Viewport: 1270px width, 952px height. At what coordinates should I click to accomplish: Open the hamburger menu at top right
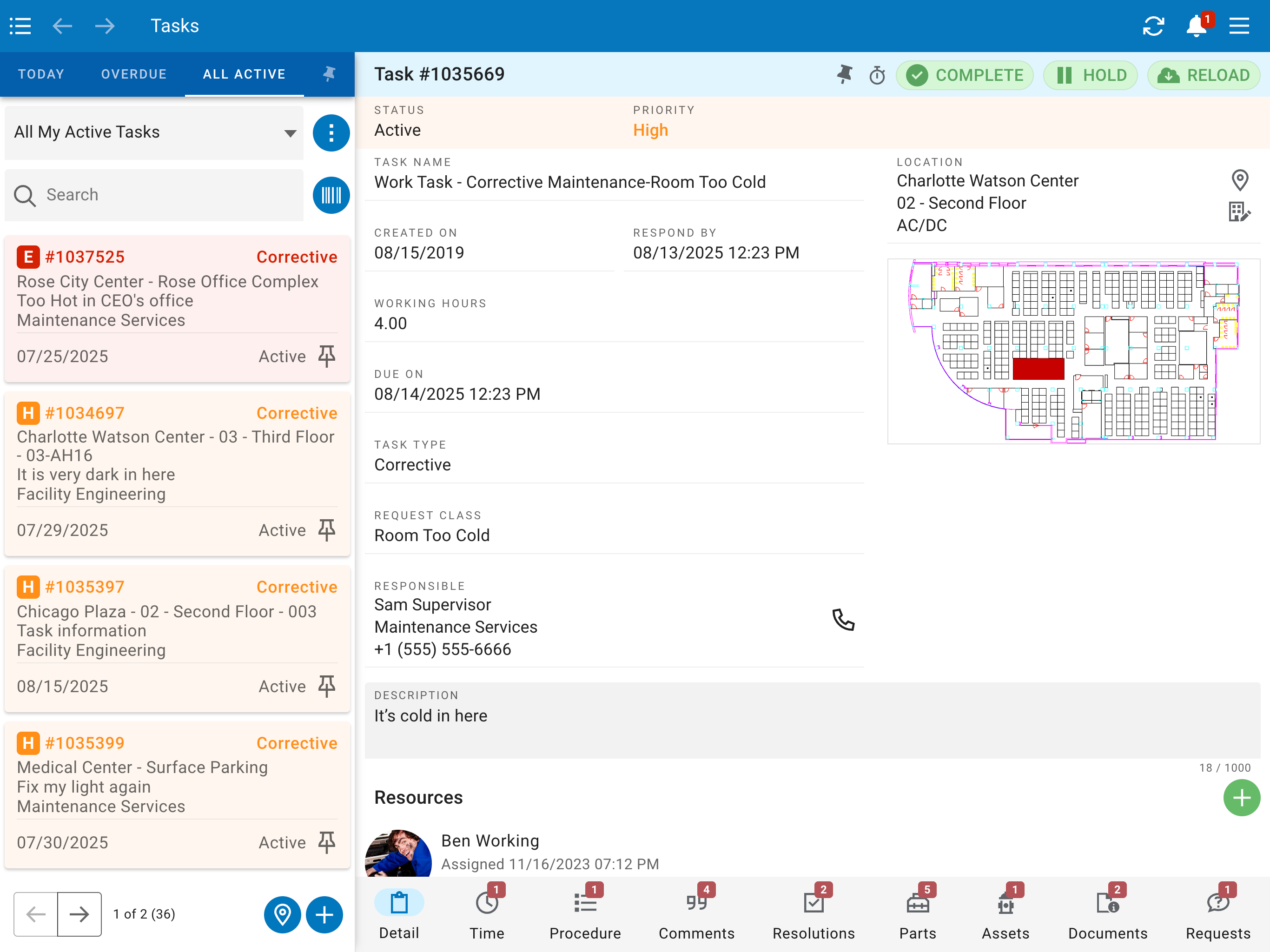(x=1239, y=26)
